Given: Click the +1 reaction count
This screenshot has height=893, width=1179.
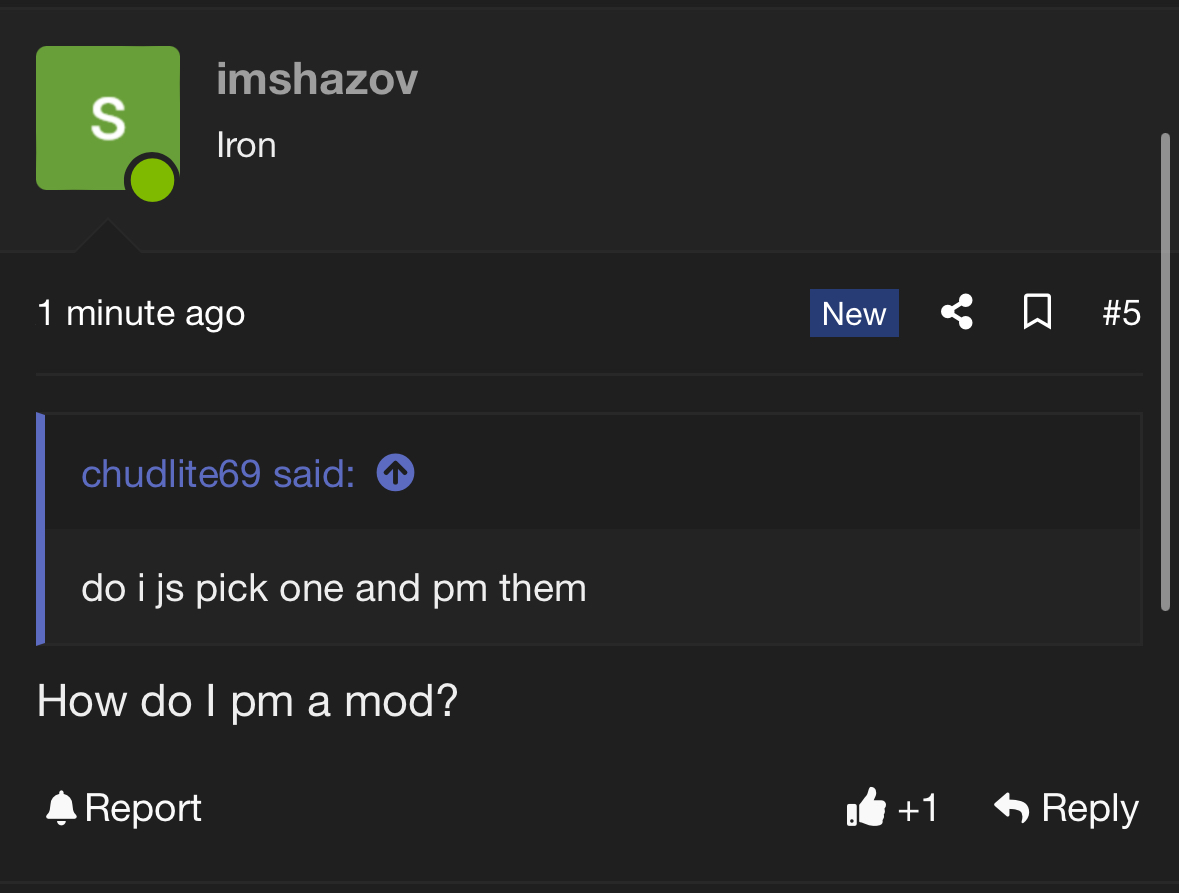Looking at the screenshot, I should pos(917,807).
